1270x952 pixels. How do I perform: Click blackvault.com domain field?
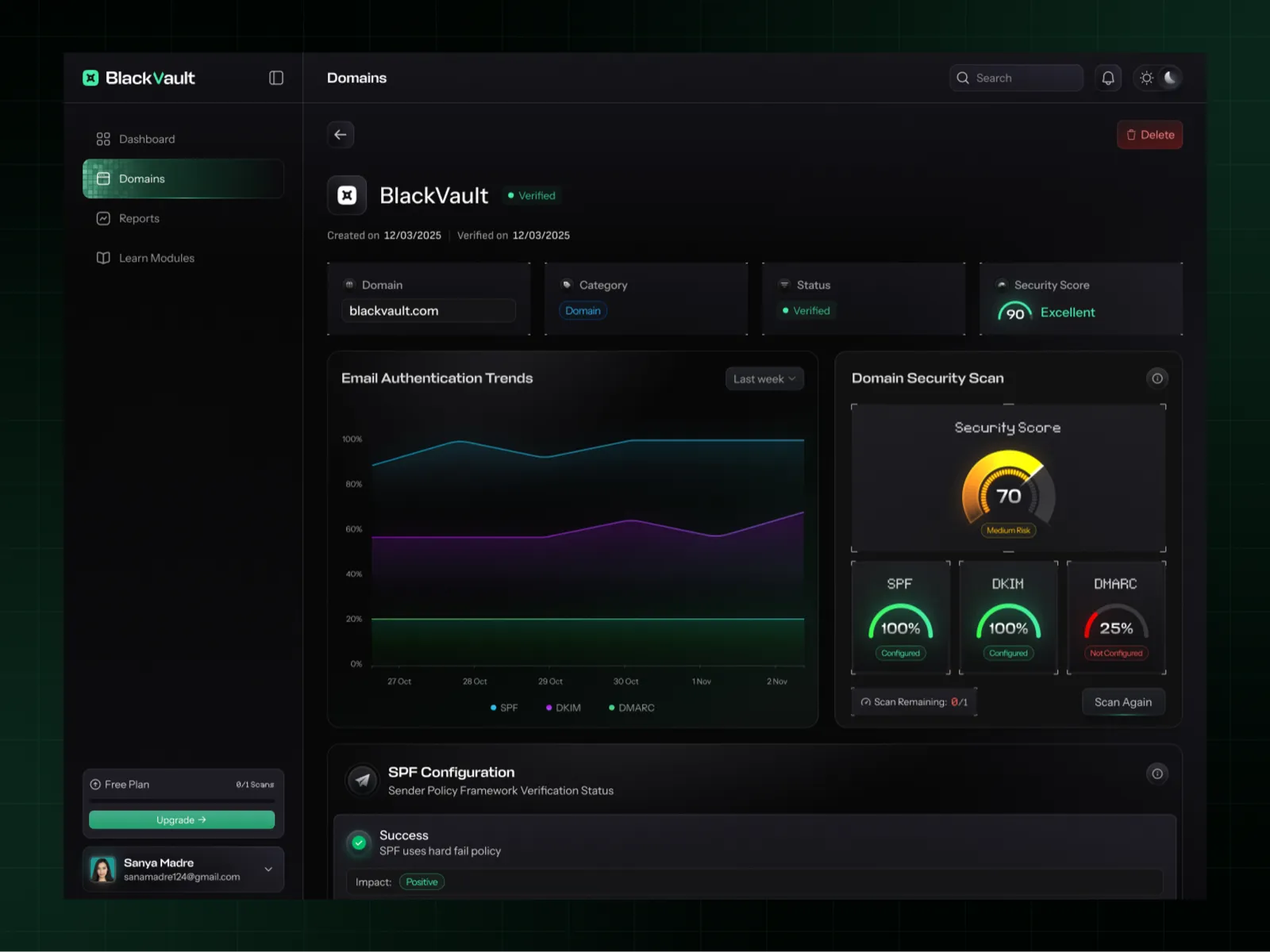click(x=429, y=311)
